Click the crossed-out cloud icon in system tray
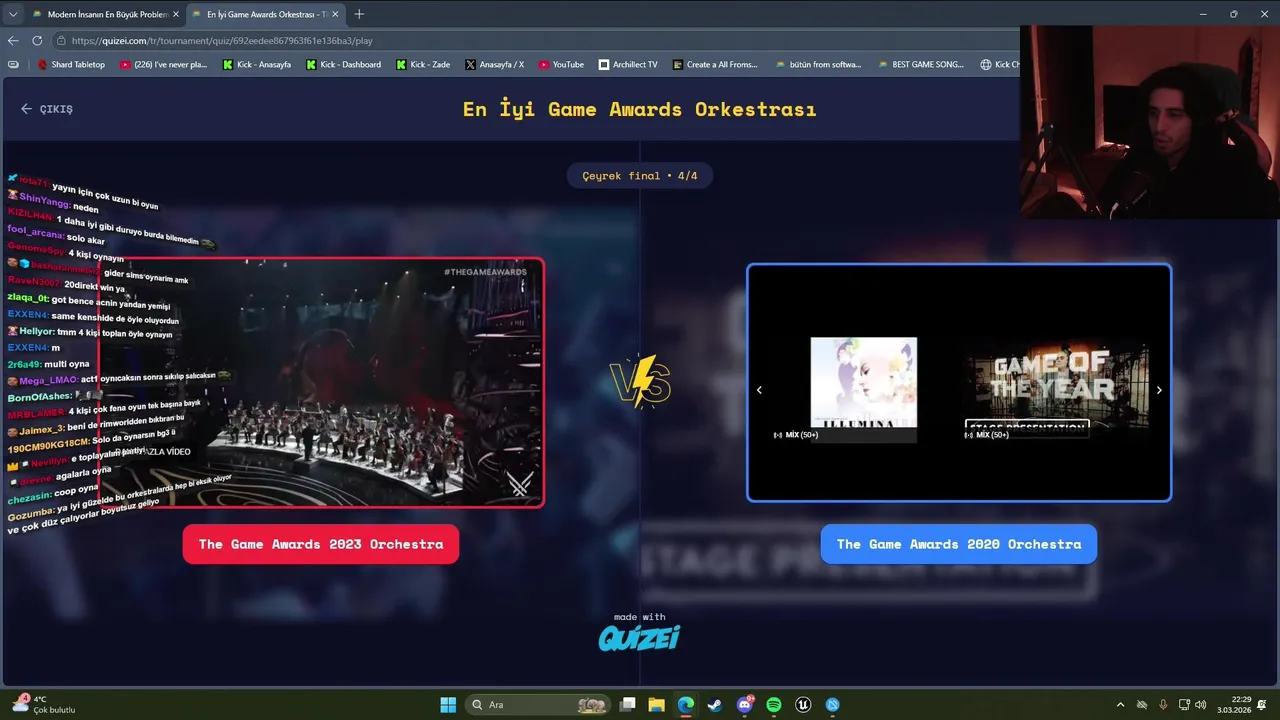1280x720 pixels. (x=1141, y=705)
